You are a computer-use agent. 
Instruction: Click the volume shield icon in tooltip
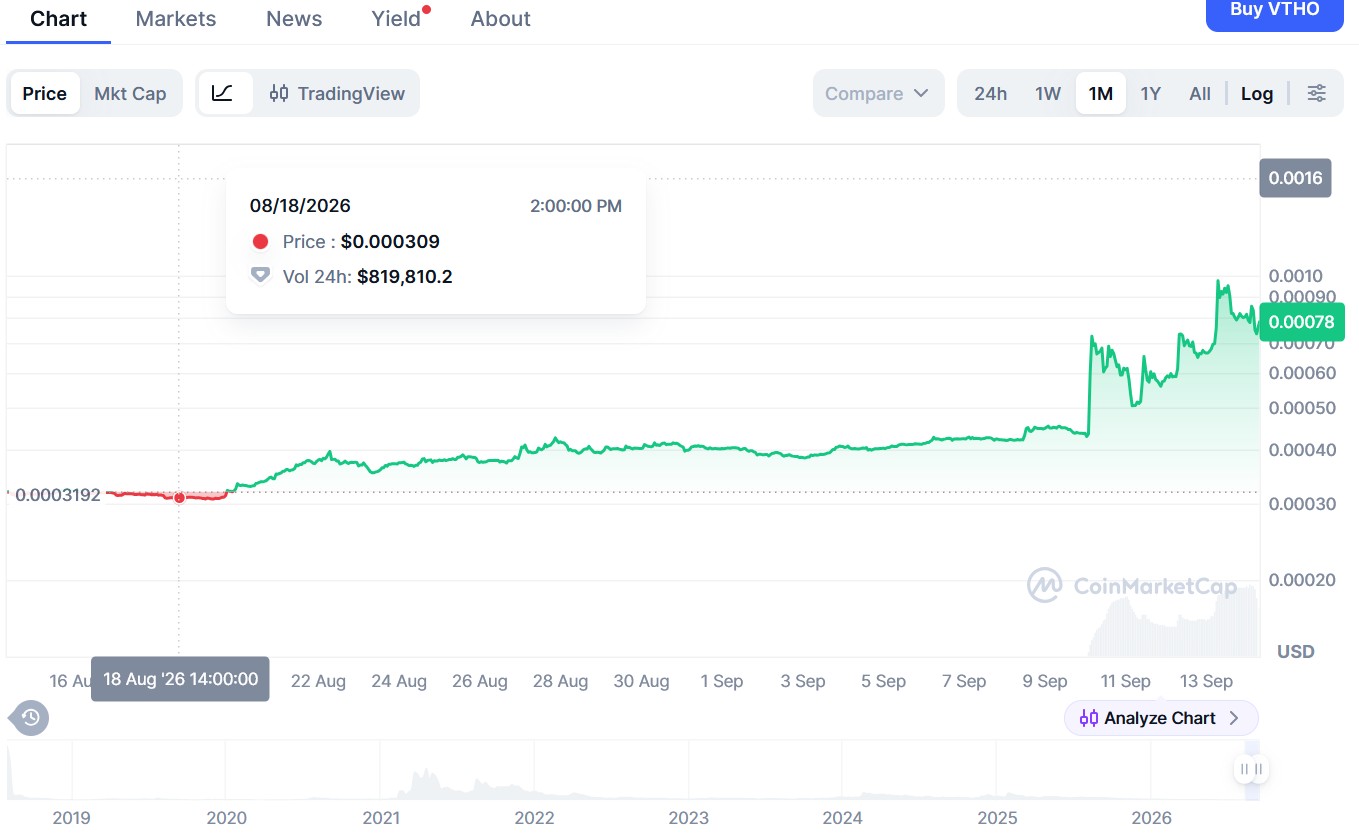(x=261, y=275)
